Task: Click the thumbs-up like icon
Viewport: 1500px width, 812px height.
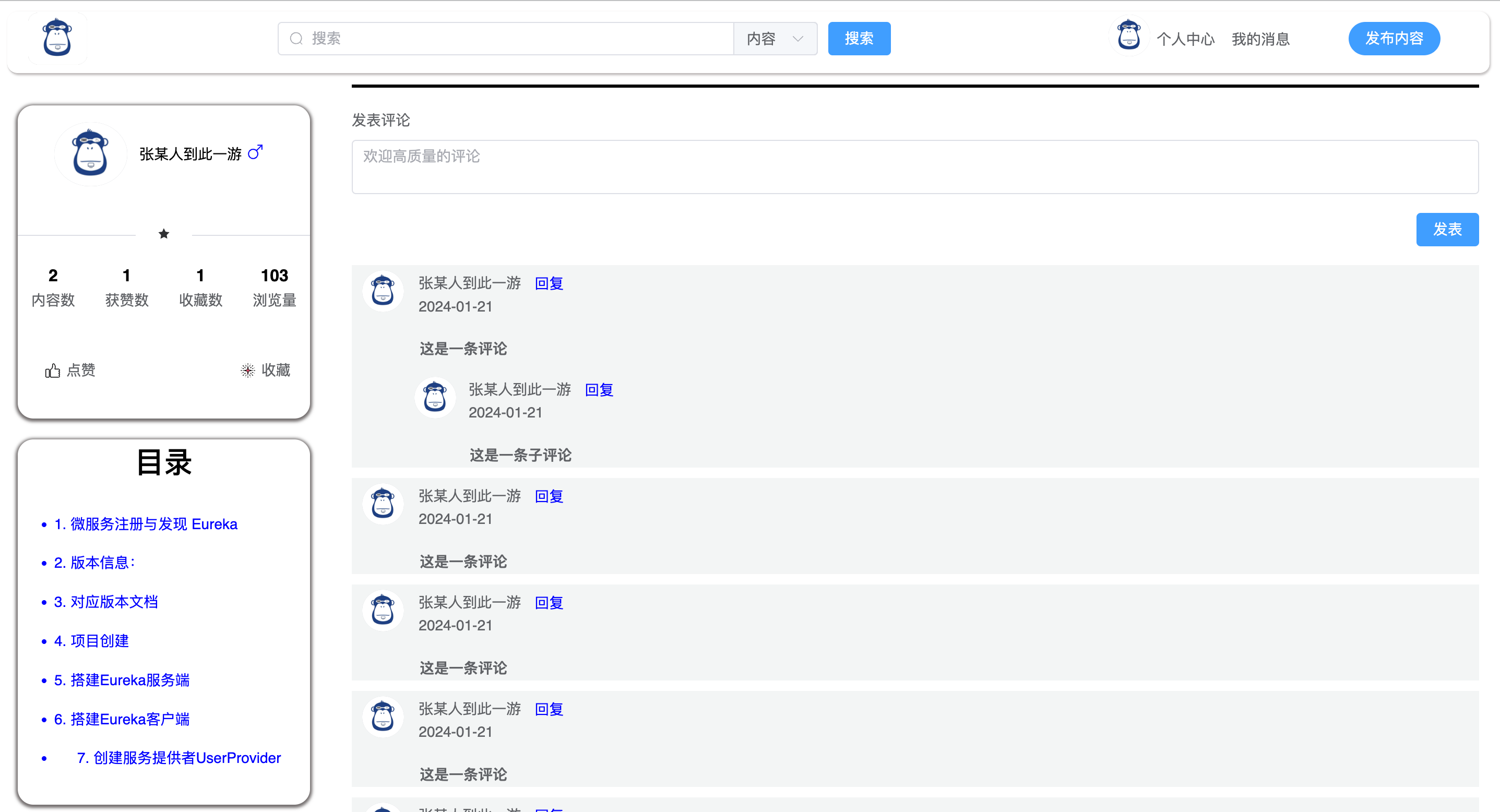Action: [52, 371]
